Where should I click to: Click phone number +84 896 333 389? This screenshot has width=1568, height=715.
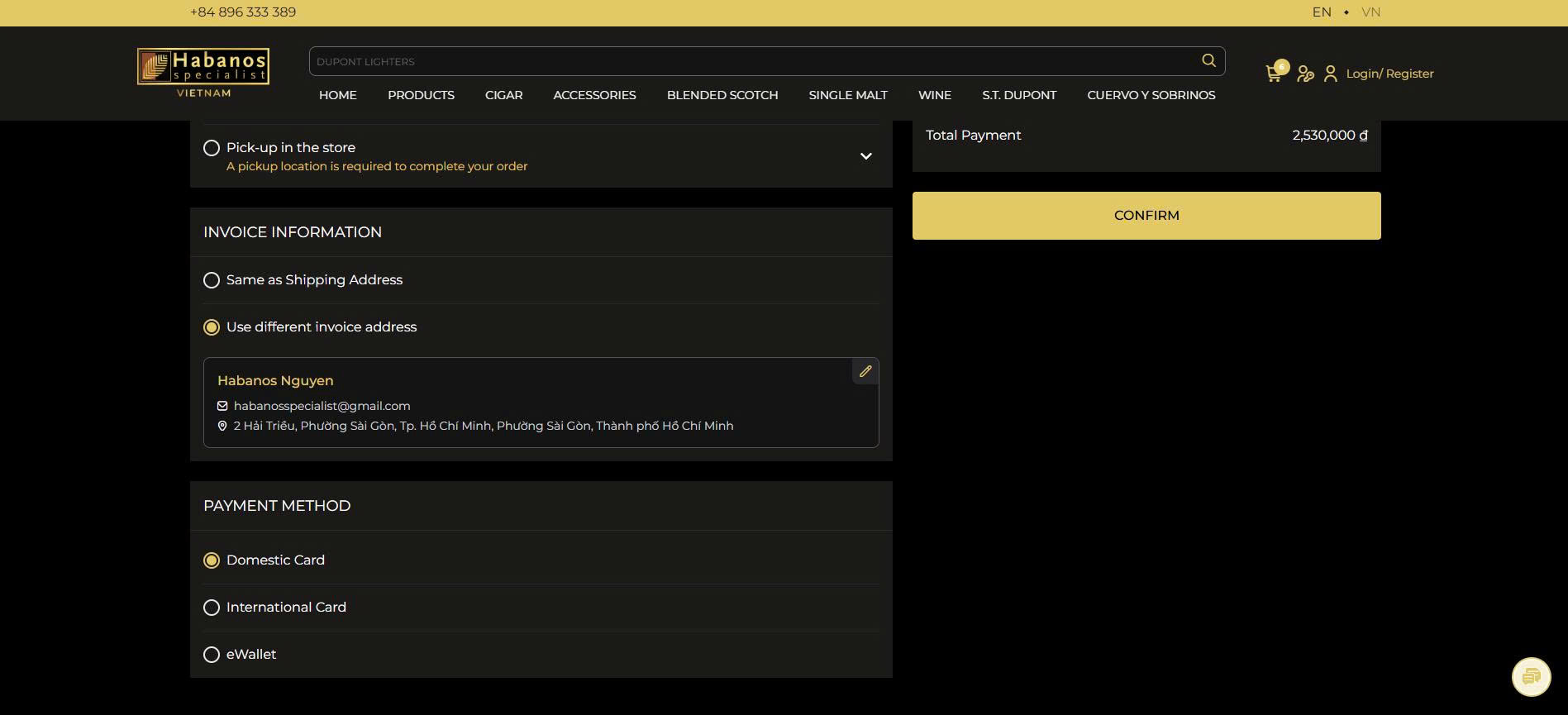click(243, 12)
